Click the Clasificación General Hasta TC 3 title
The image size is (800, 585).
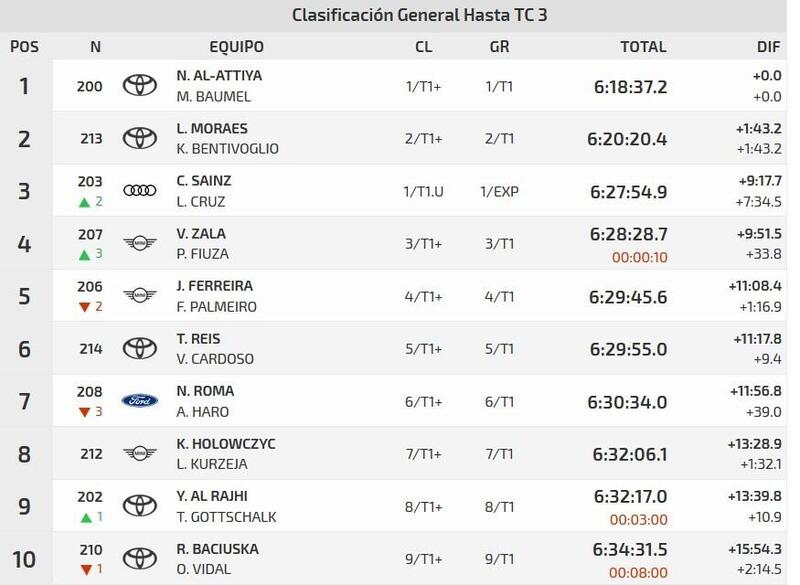[419, 15]
